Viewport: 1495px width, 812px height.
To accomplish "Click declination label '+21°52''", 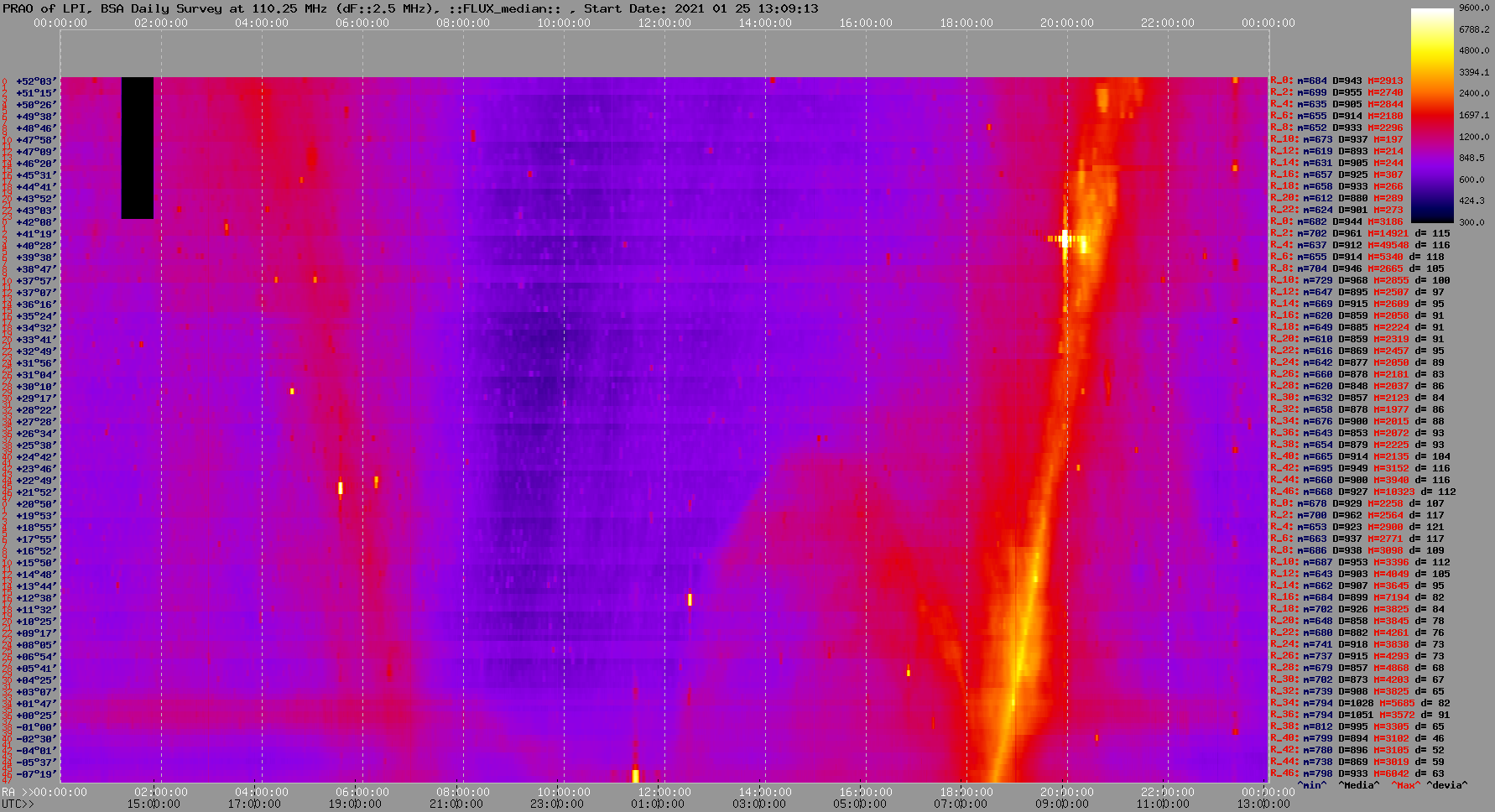I will [36, 492].
